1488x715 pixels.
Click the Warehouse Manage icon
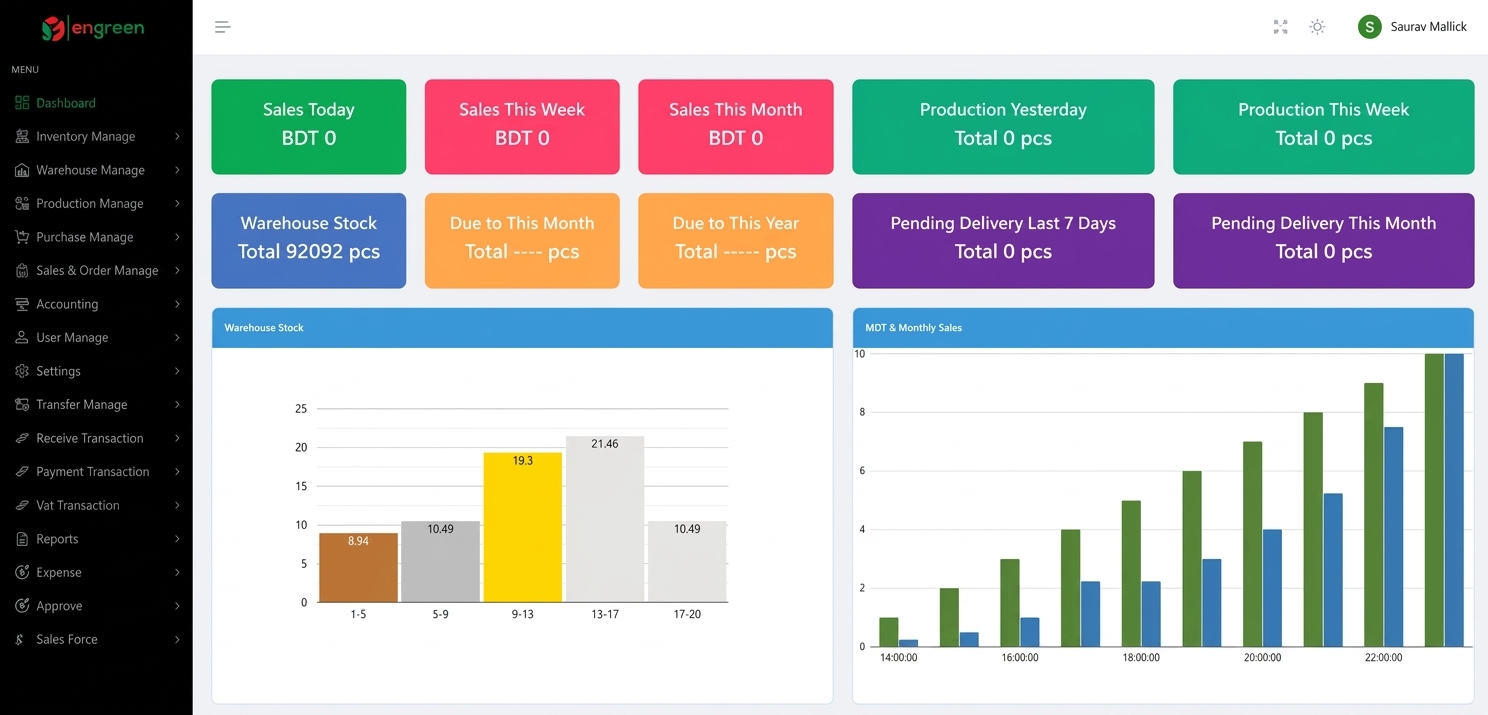tap(22, 170)
